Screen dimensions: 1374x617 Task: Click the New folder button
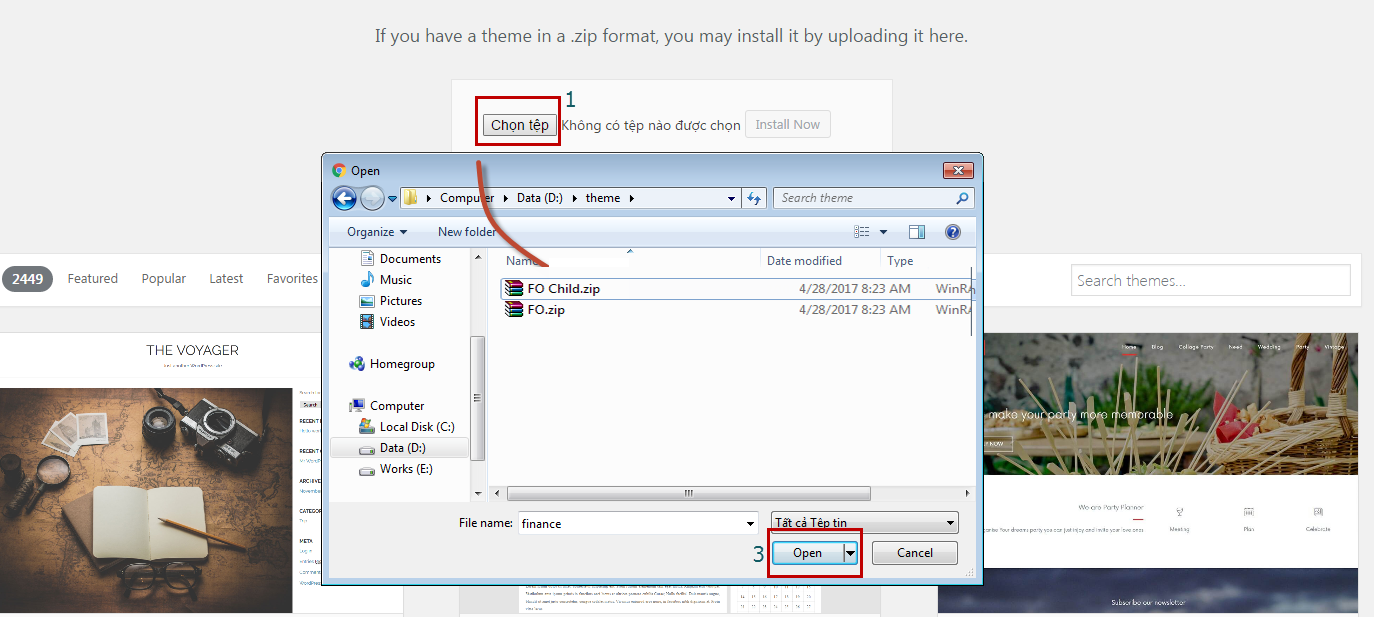(x=466, y=232)
